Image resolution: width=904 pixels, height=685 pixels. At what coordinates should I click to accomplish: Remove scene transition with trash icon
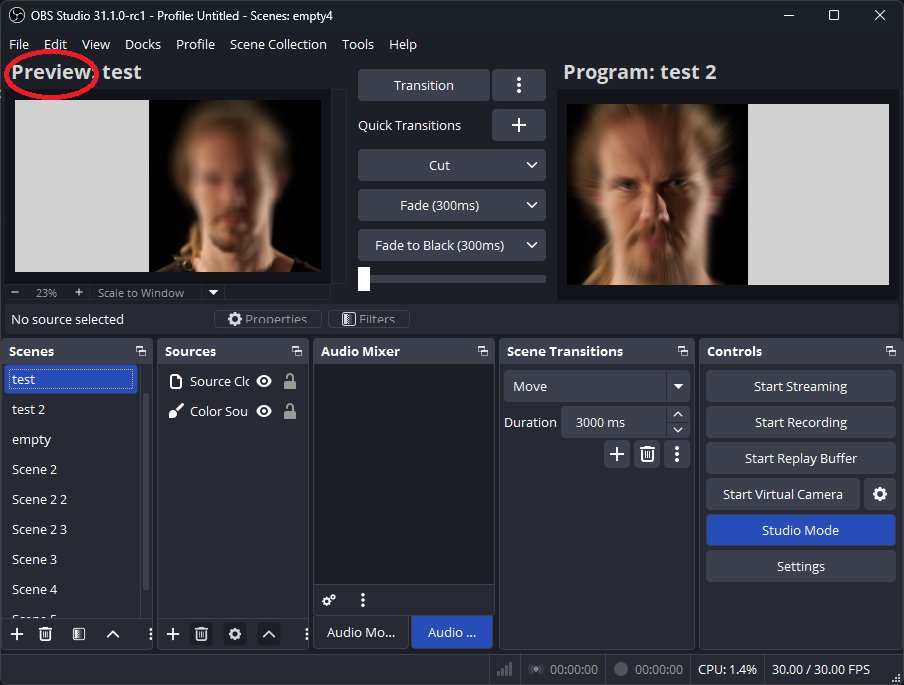(x=647, y=454)
